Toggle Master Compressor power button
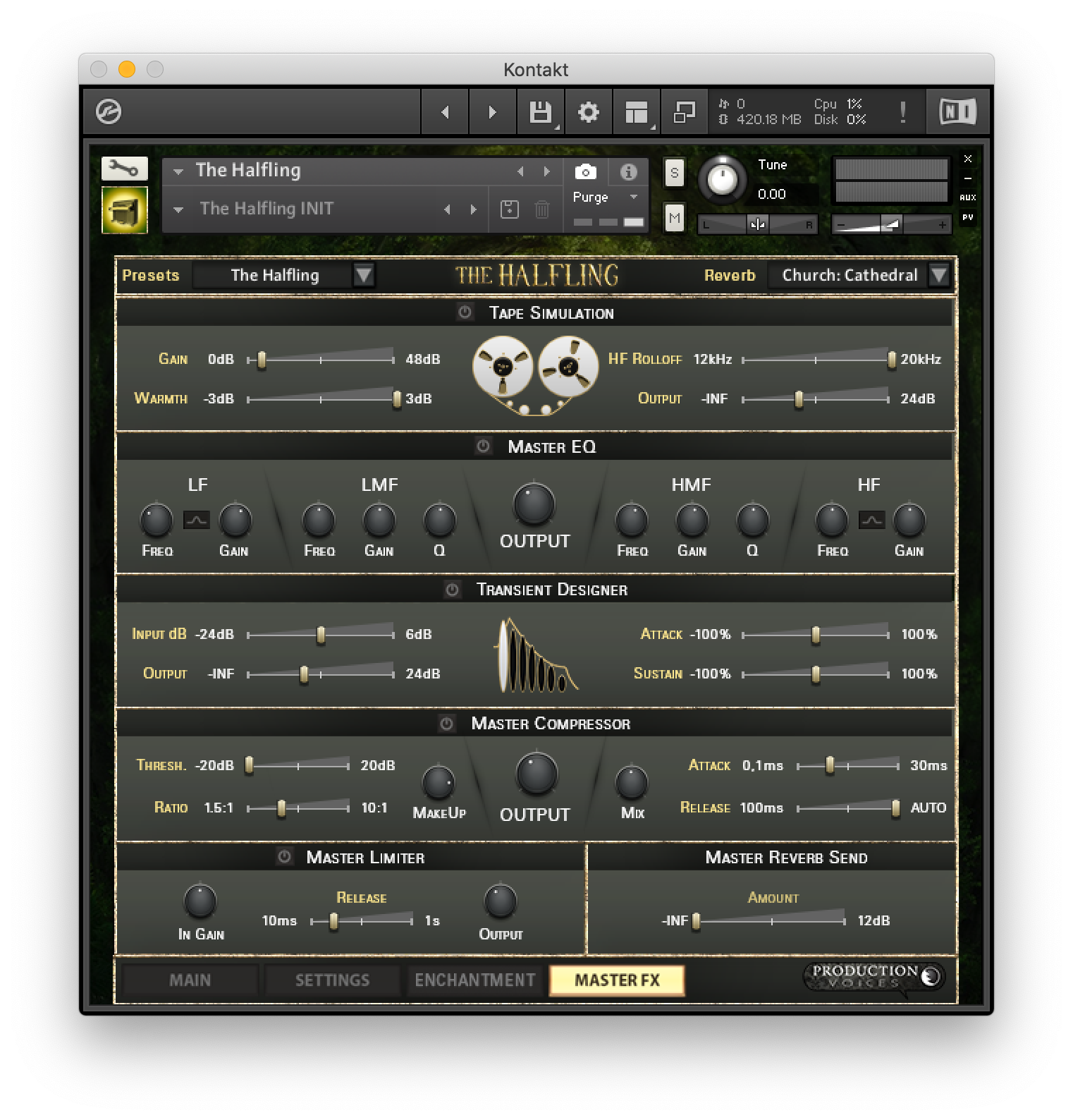Image resolution: width=1073 pixels, height=1120 pixels. pyautogui.click(x=446, y=723)
